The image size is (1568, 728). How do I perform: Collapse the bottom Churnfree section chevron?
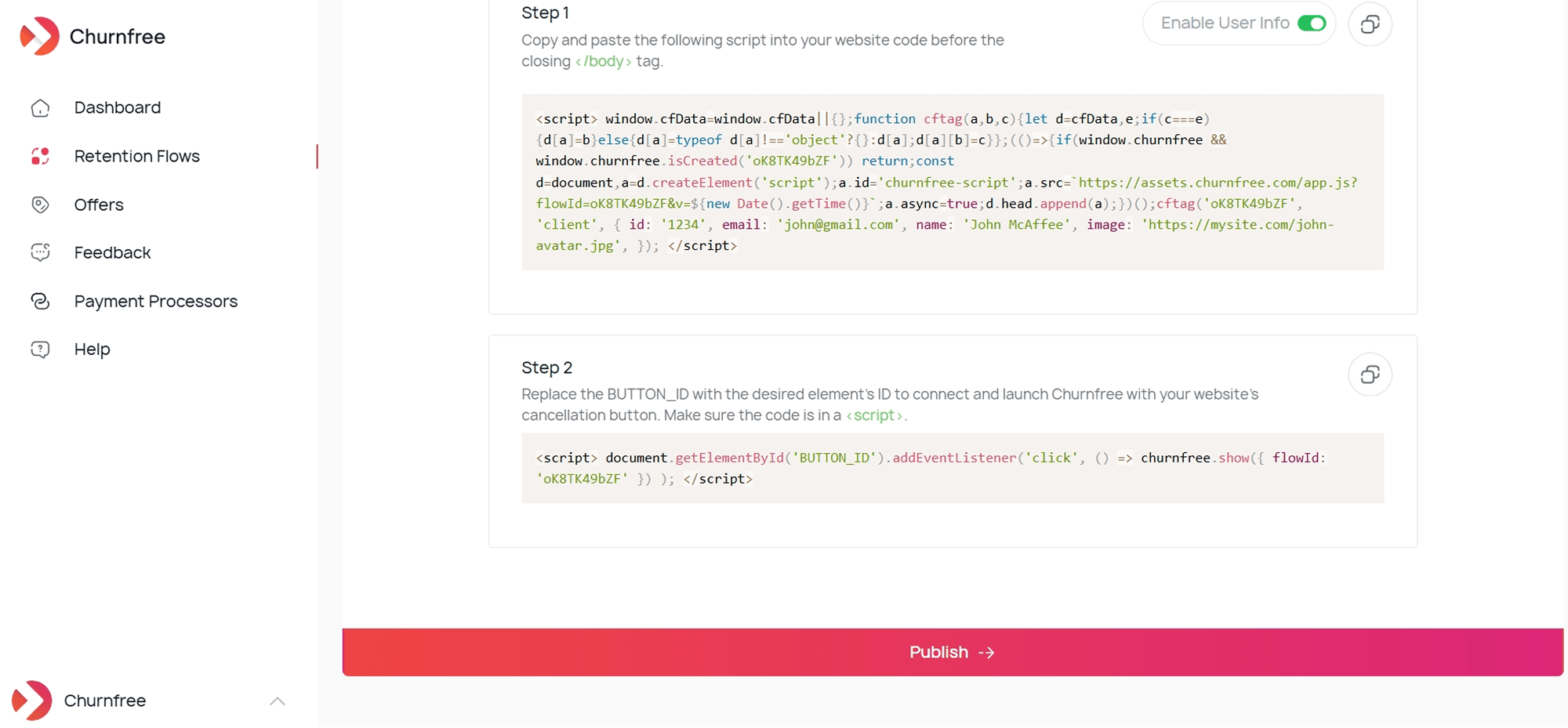(x=278, y=702)
